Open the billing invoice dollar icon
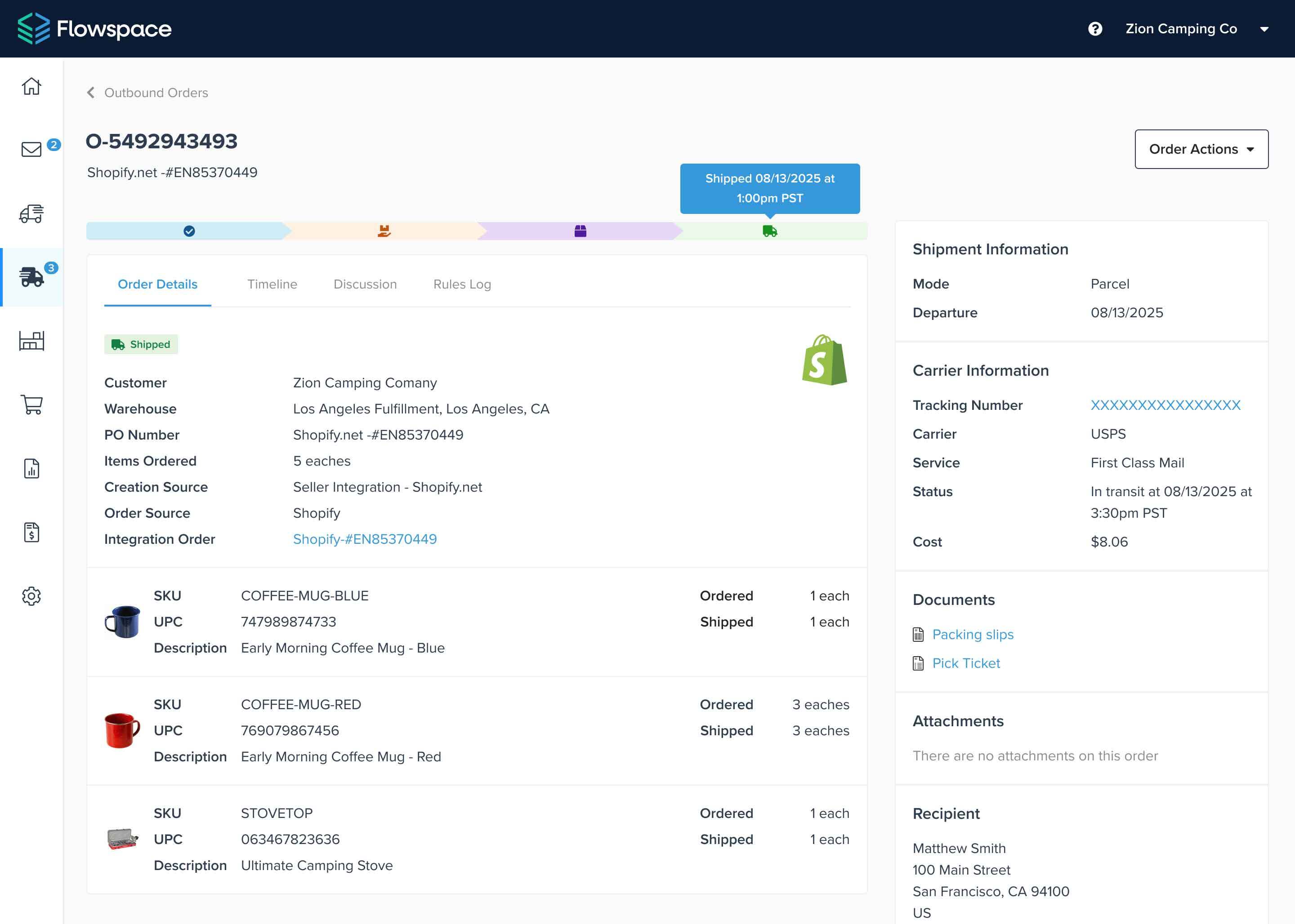 pos(31,533)
